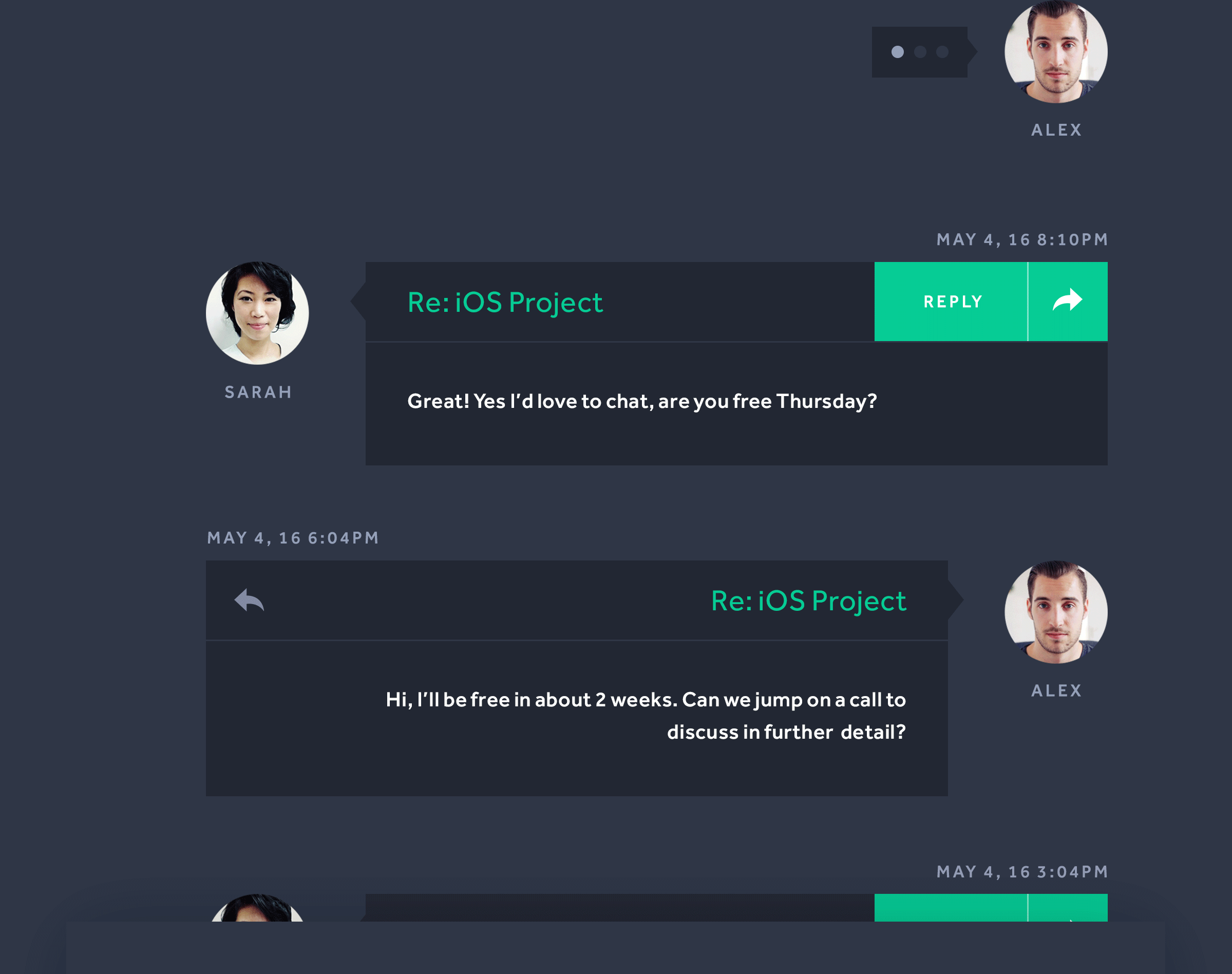Click the typing indicator dots bubble

click(920, 52)
